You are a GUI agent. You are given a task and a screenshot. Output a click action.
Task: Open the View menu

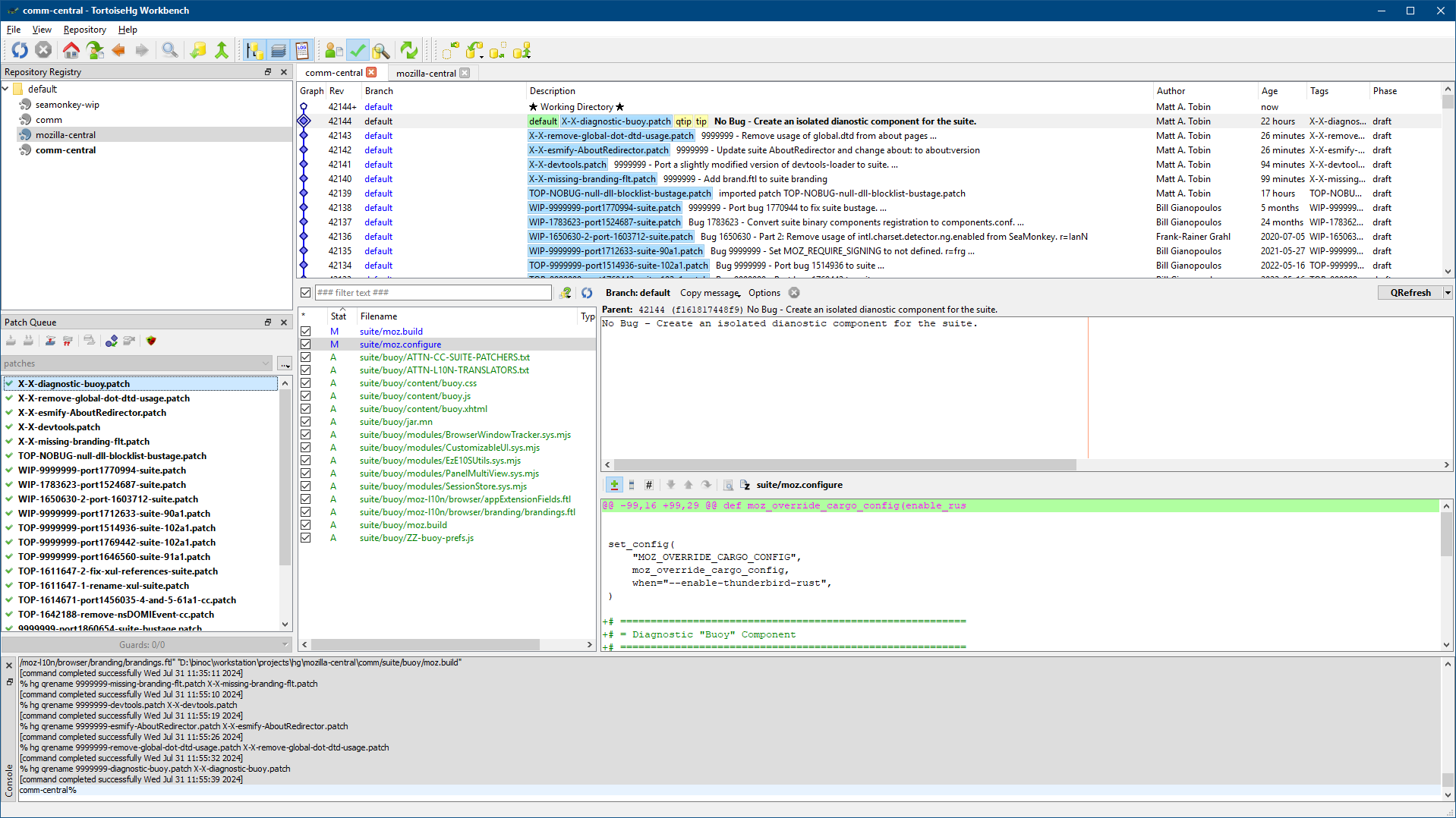(42, 30)
